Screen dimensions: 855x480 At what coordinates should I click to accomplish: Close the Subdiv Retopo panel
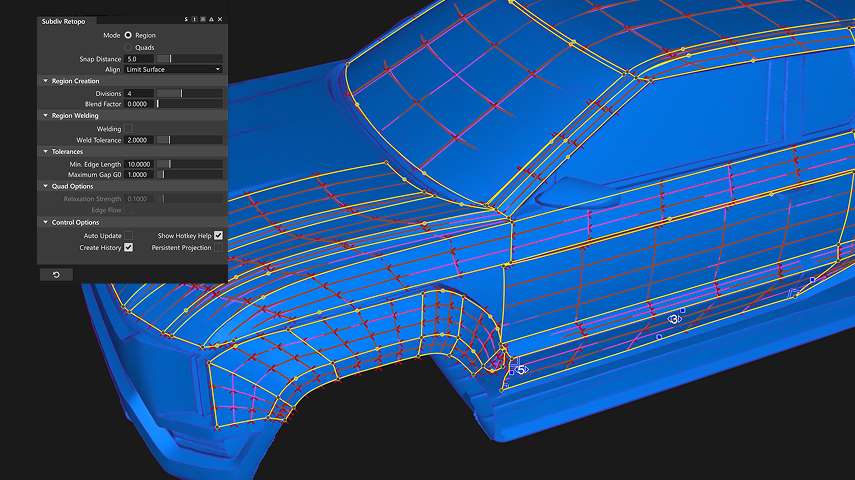[220, 19]
